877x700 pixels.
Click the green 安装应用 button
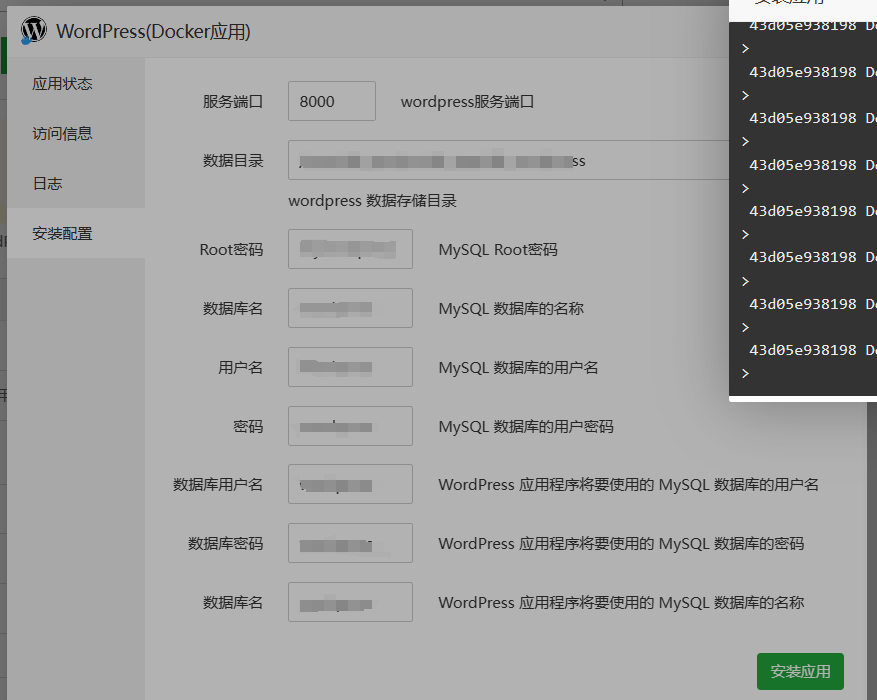[x=800, y=671]
